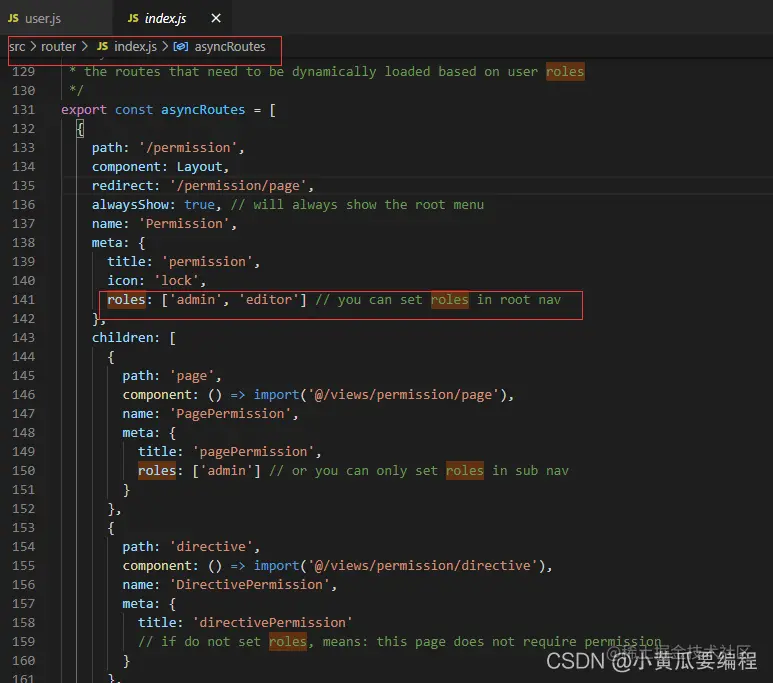
Task: Click highlighted 'roles' in line 129 comment
Action: (565, 72)
